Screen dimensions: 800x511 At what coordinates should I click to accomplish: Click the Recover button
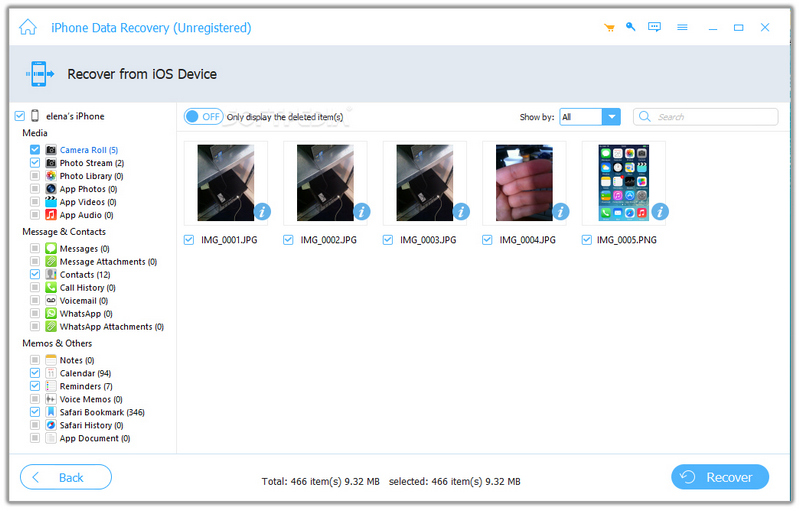pyautogui.click(x=719, y=477)
